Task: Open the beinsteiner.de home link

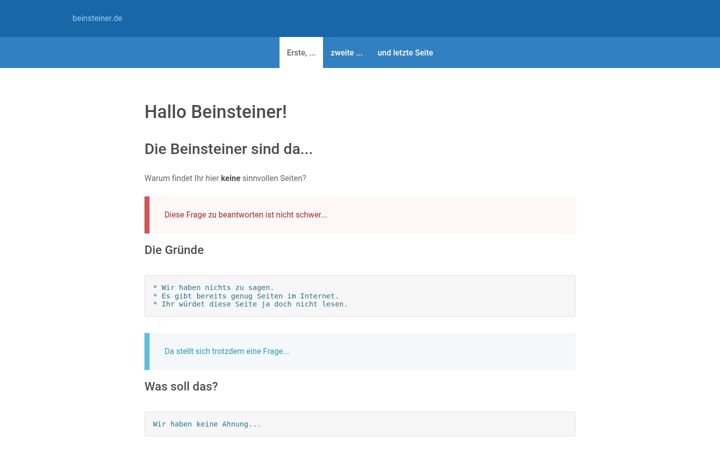Action: click(97, 18)
